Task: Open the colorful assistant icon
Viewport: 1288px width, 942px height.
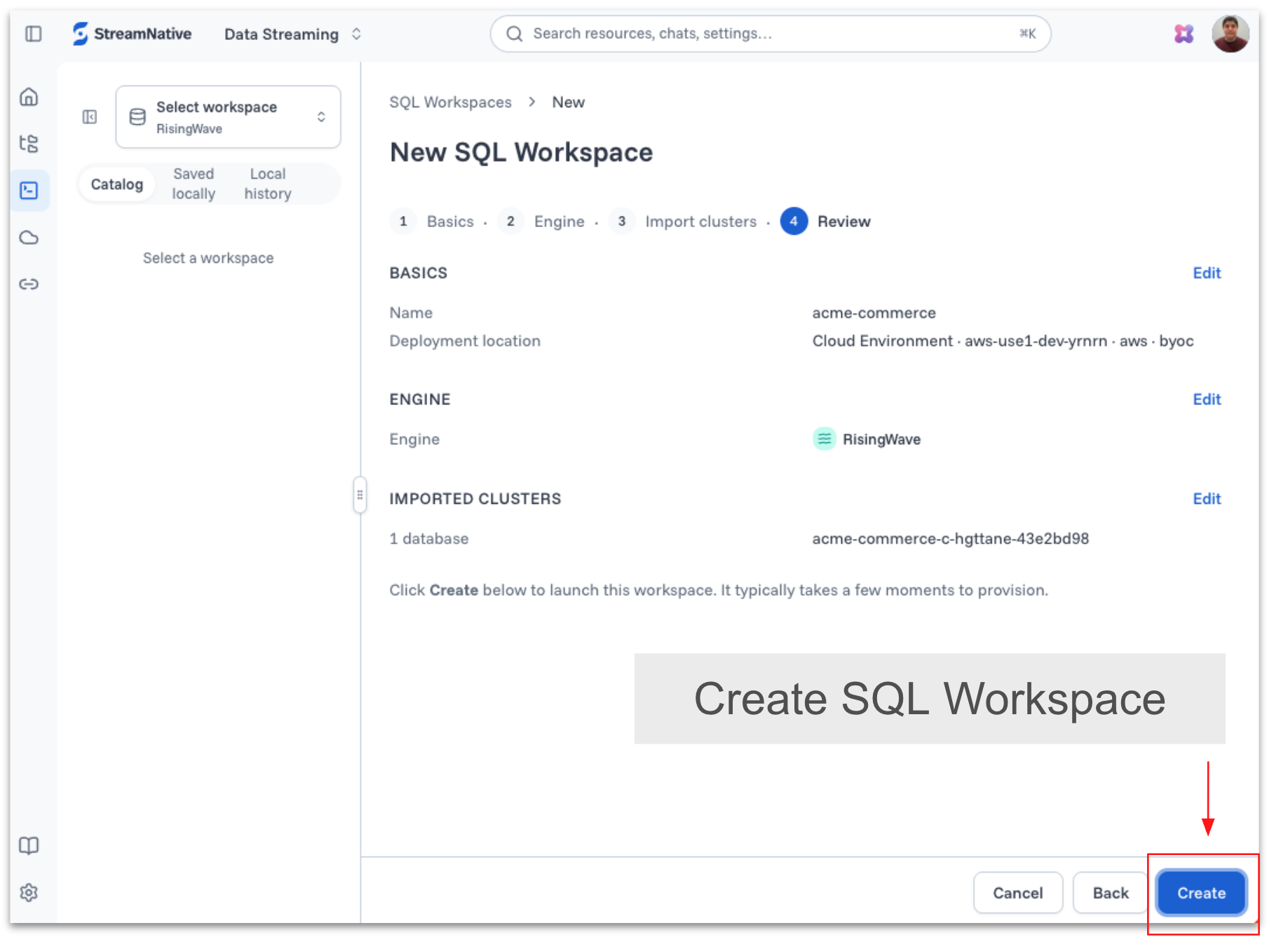Action: click(x=1184, y=34)
